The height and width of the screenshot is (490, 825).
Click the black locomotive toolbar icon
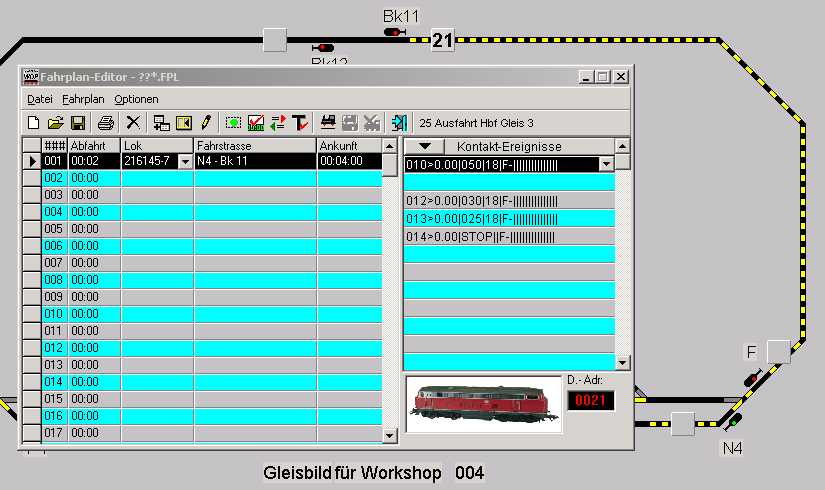(328, 123)
